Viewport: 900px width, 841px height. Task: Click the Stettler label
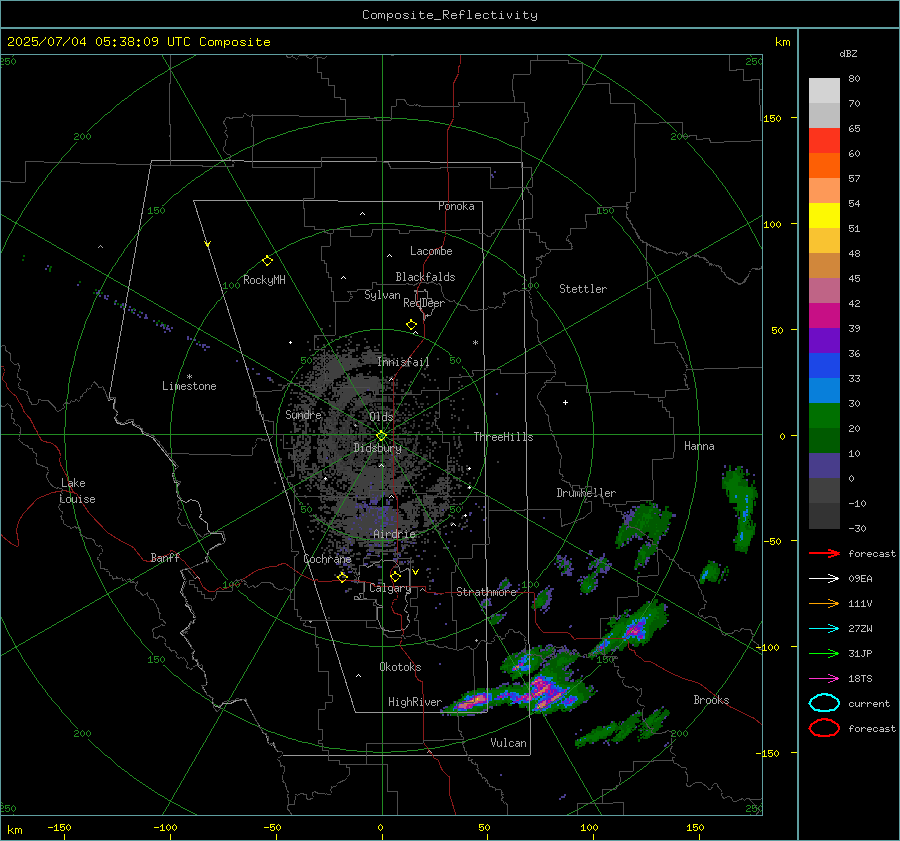coord(583,289)
